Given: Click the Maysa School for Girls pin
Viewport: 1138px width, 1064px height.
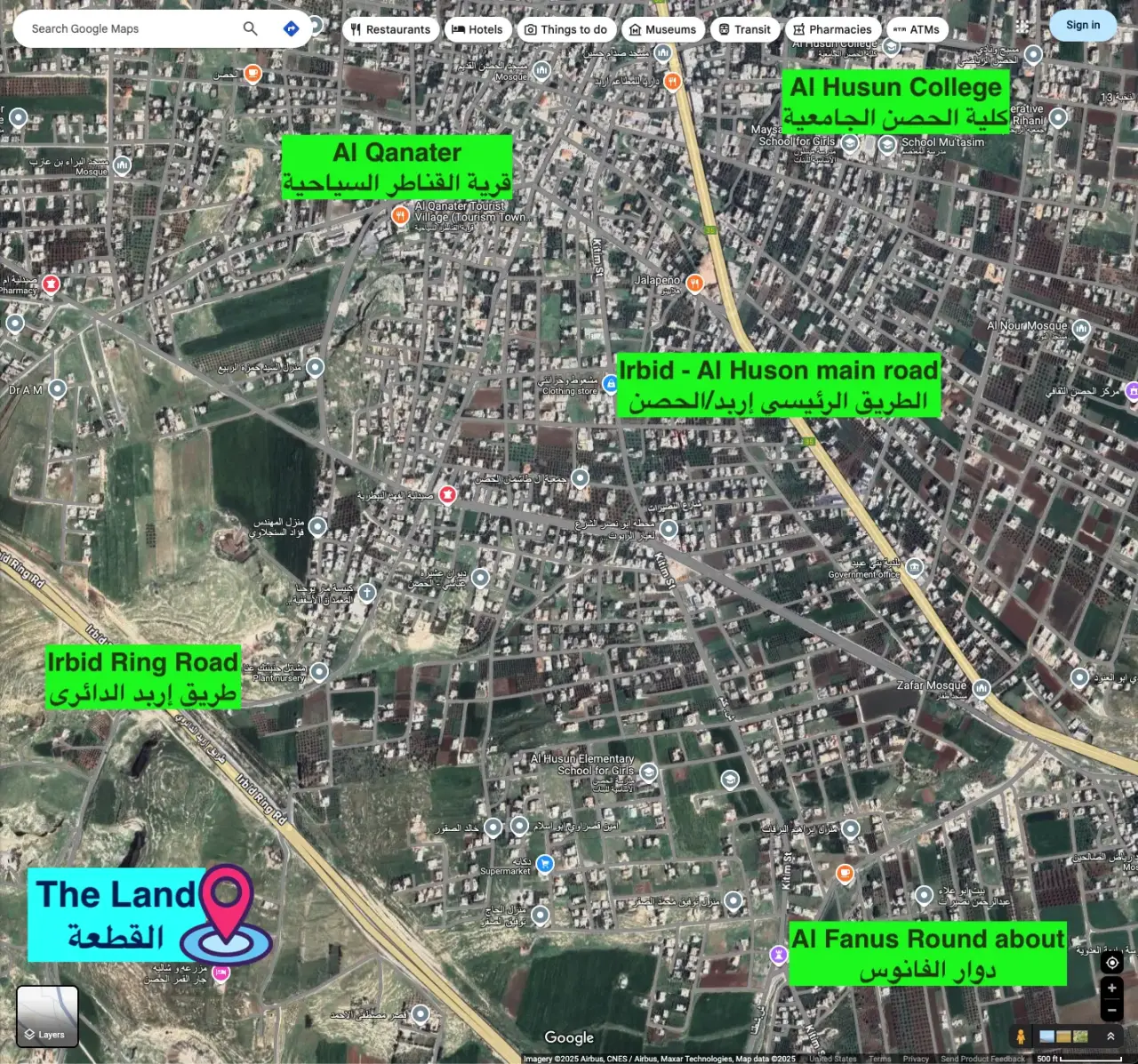Looking at the screenshot, I should 850,143.
